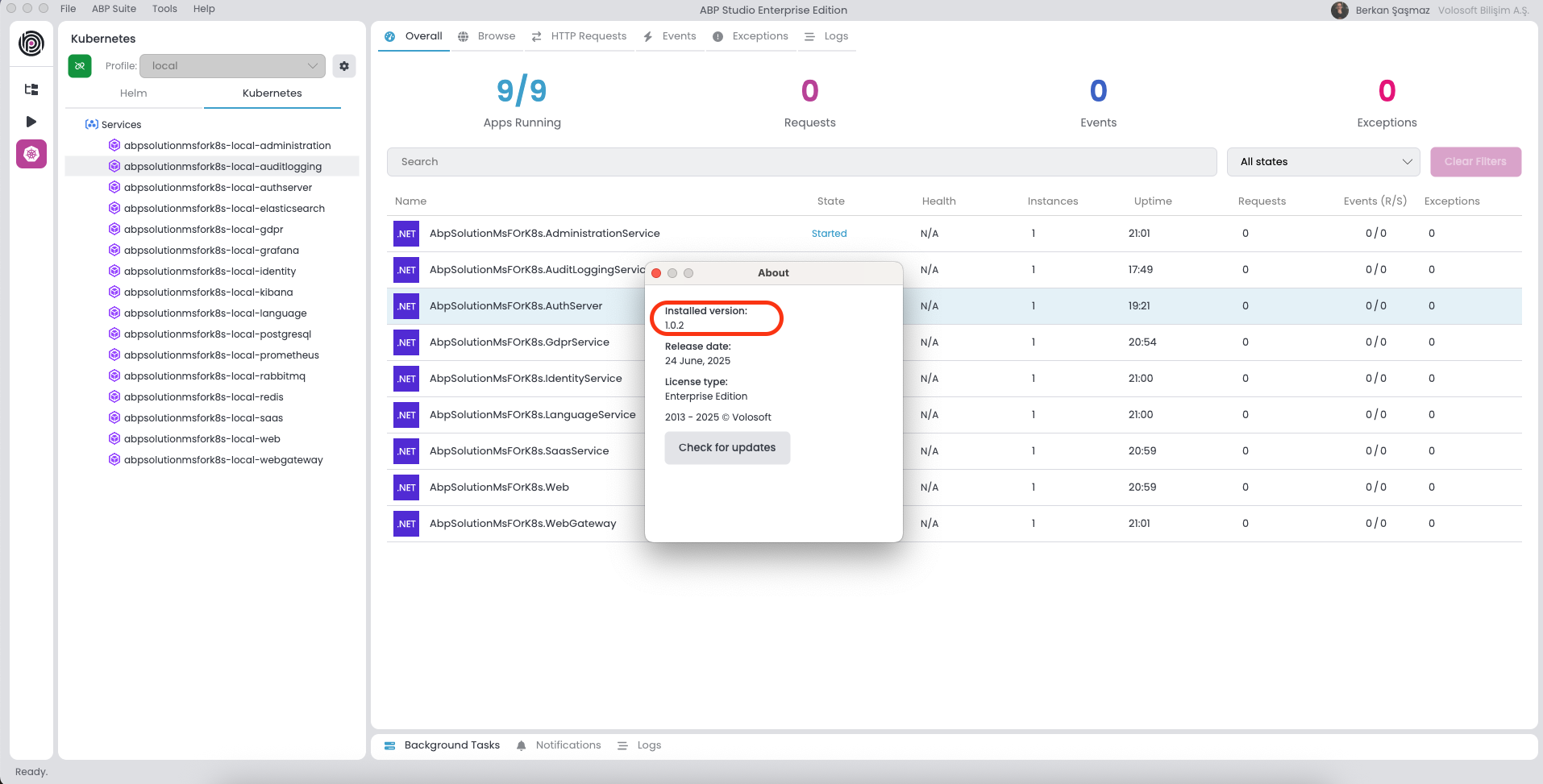The height and width of the screenshot is (784, 1543).
Task: Click the Clear Filters button
Action: point(1474,162)
